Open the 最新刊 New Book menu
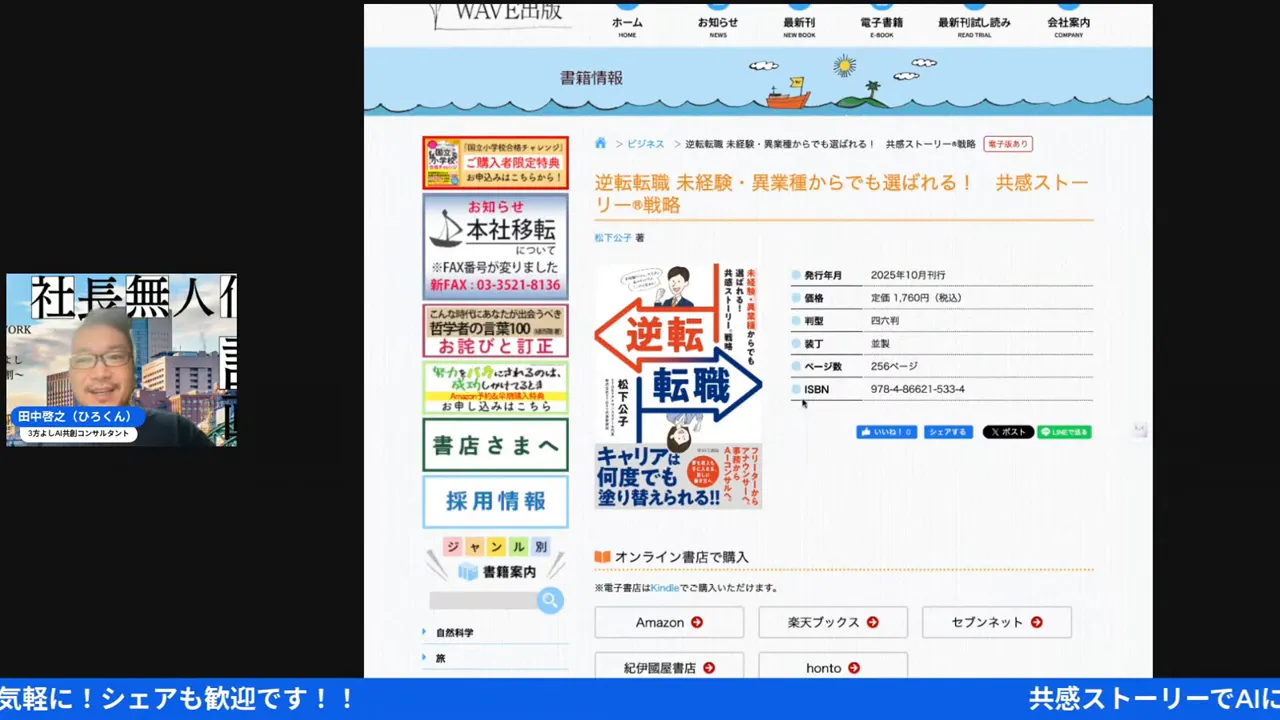Screen dimensions: 1280x720 point(799,24)
